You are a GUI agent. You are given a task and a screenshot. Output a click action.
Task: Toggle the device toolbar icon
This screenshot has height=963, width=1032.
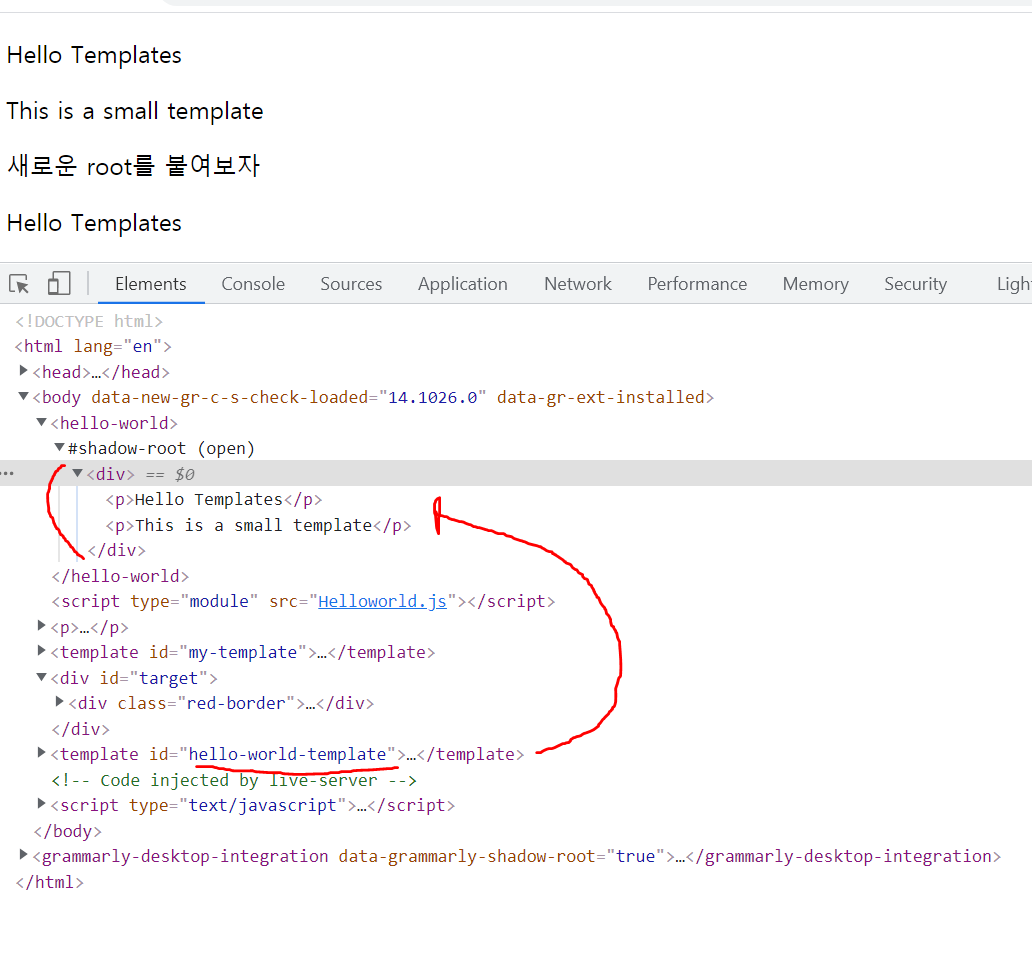click(x=59, y=284)
